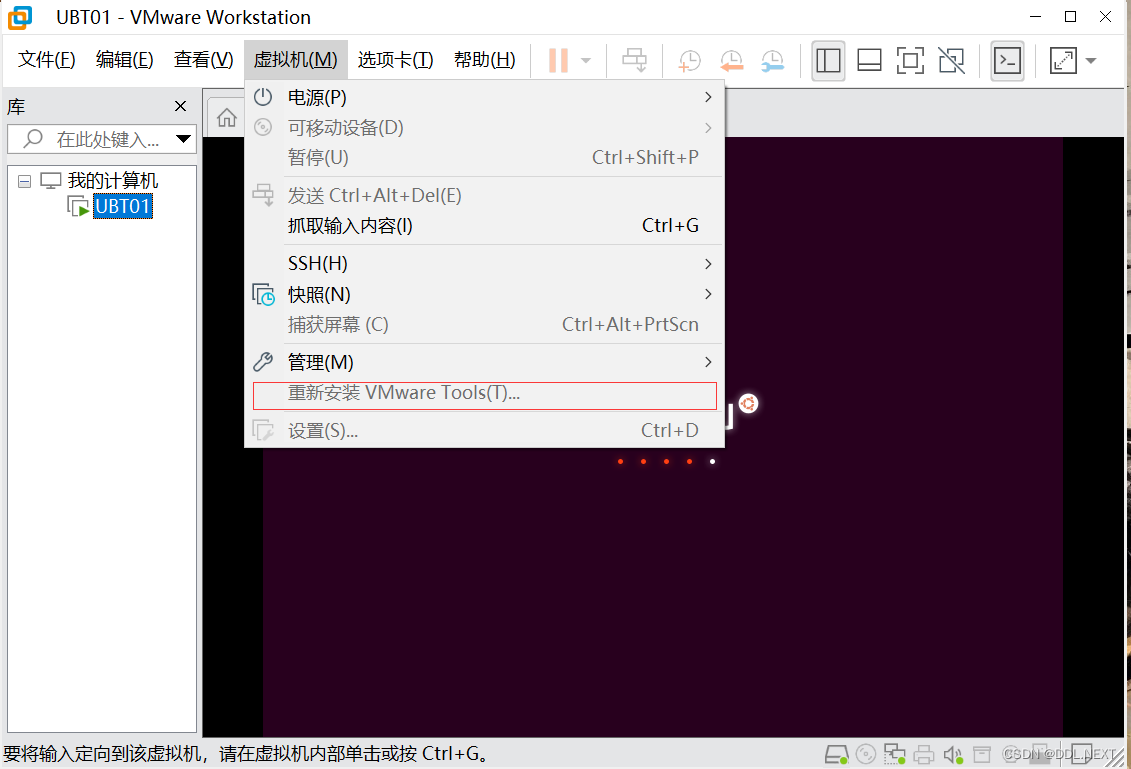This screenshot has width=1131, height=769.
Task: Click the CD/DVD drive status icon
Action: pos(866,755)
